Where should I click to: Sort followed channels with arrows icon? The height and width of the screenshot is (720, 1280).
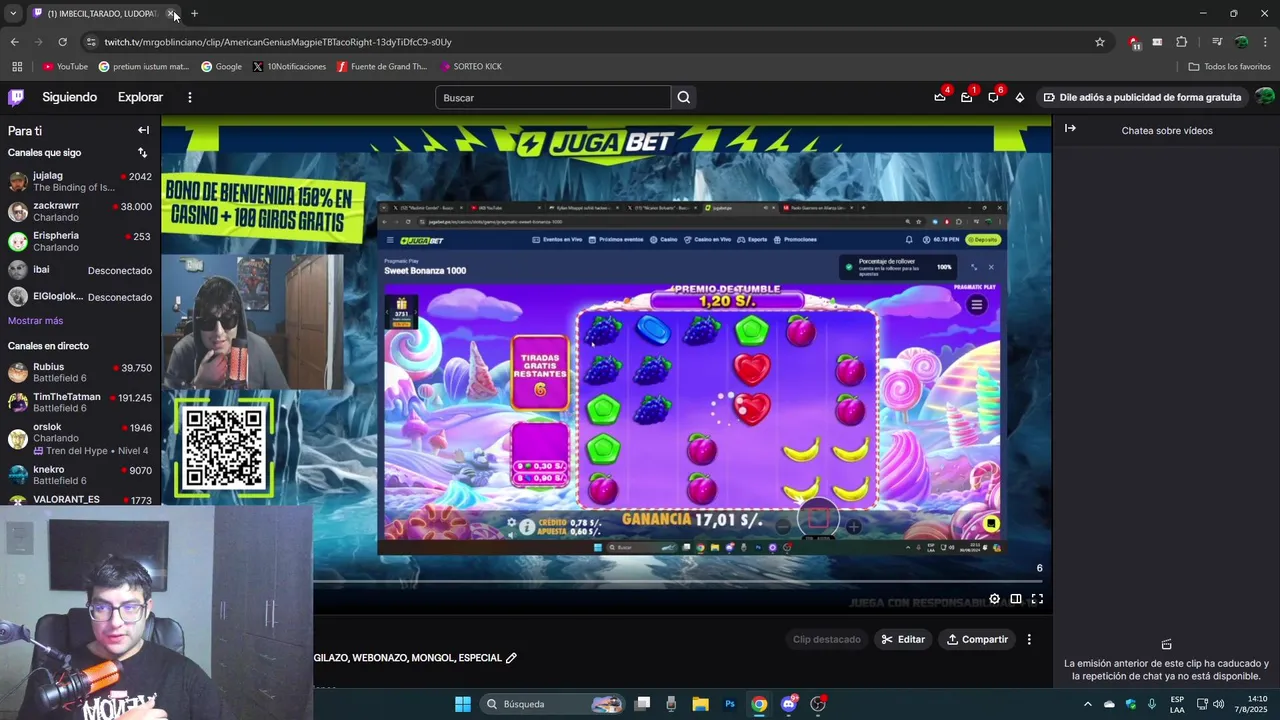[142, 153]
